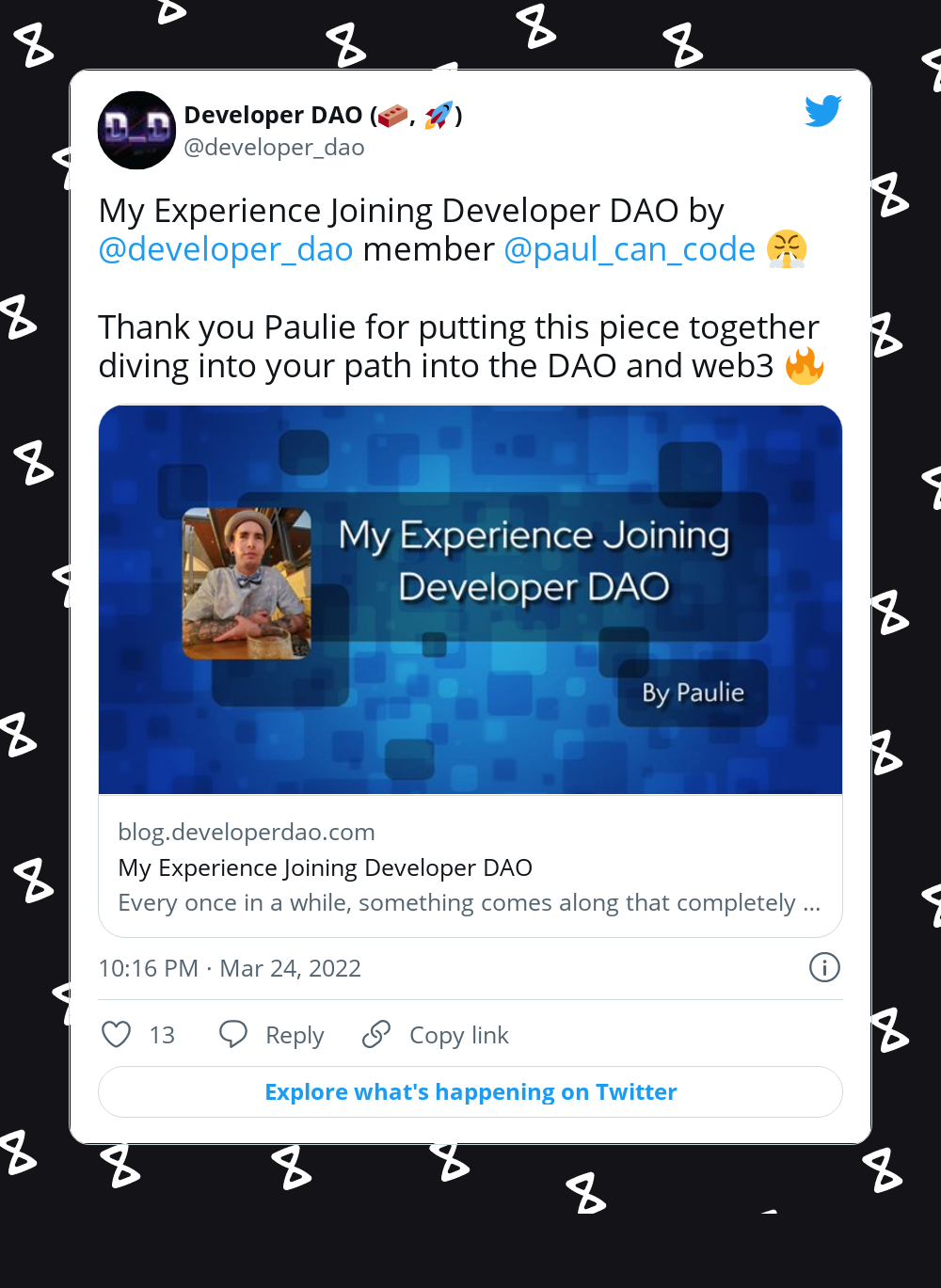Click the @developer_dao handle under the name
Screen dimensions: 941x1288
point(275,147)
